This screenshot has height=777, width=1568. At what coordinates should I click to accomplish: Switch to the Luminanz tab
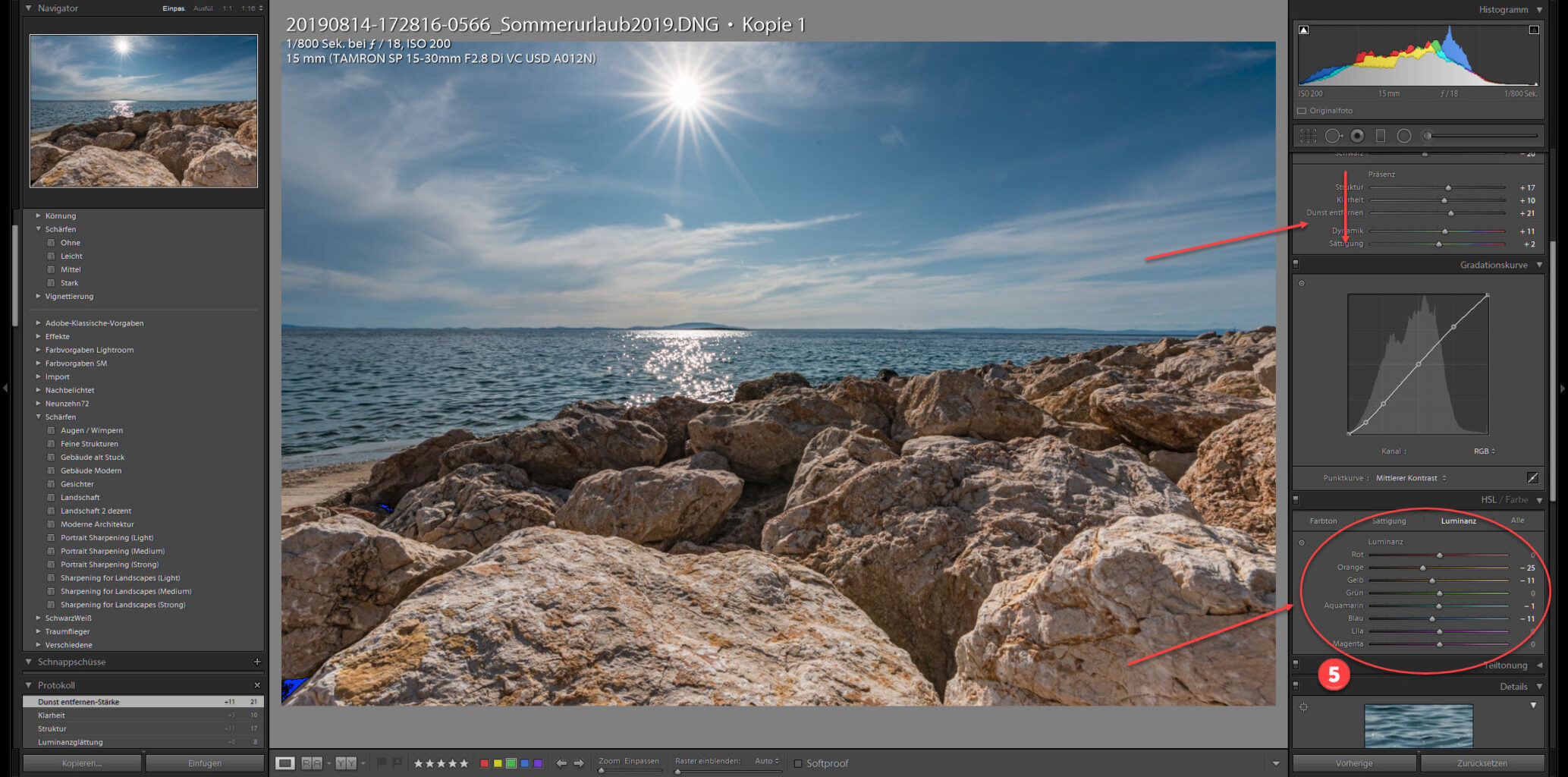coord(1459,521)
